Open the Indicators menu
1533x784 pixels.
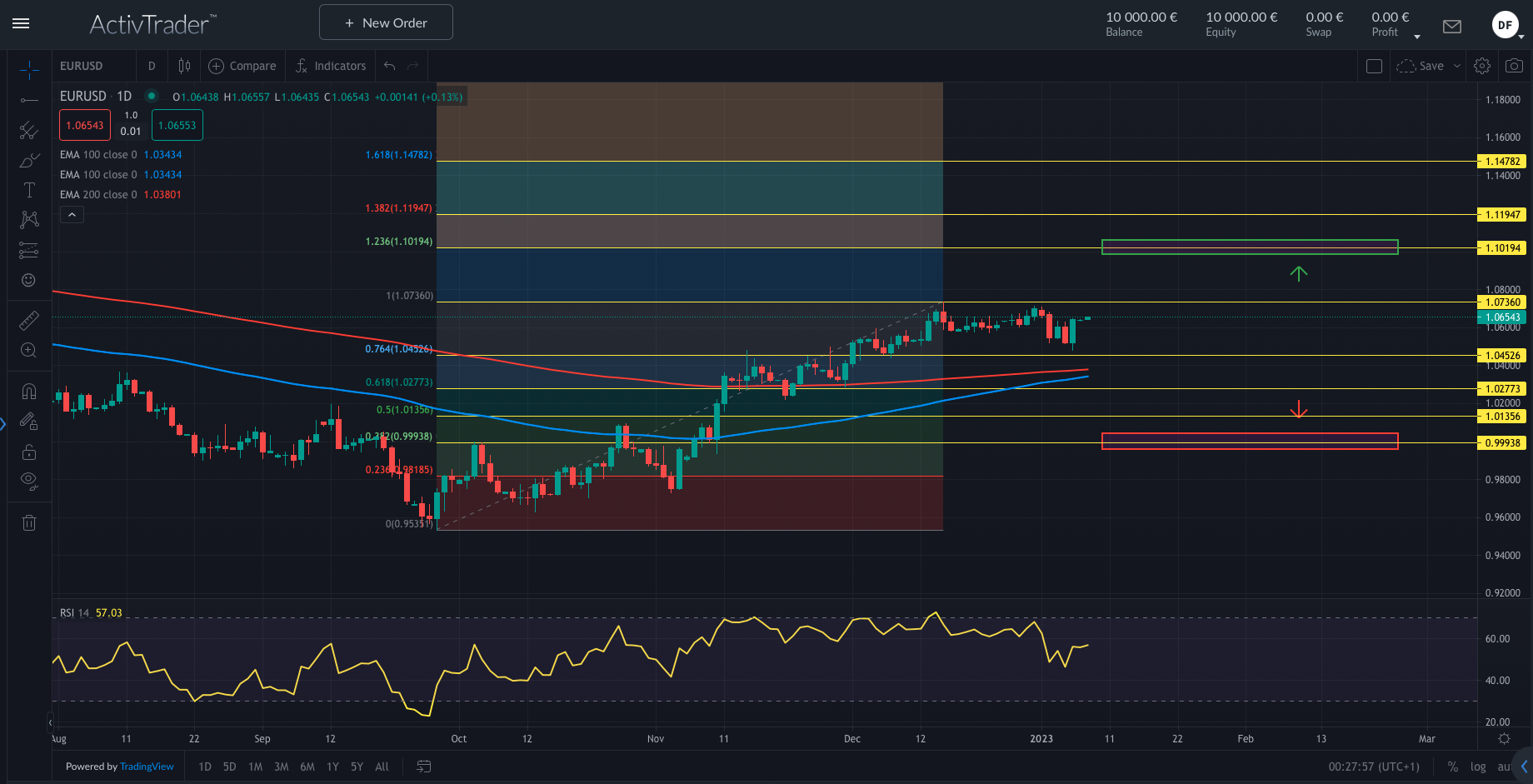331,66
